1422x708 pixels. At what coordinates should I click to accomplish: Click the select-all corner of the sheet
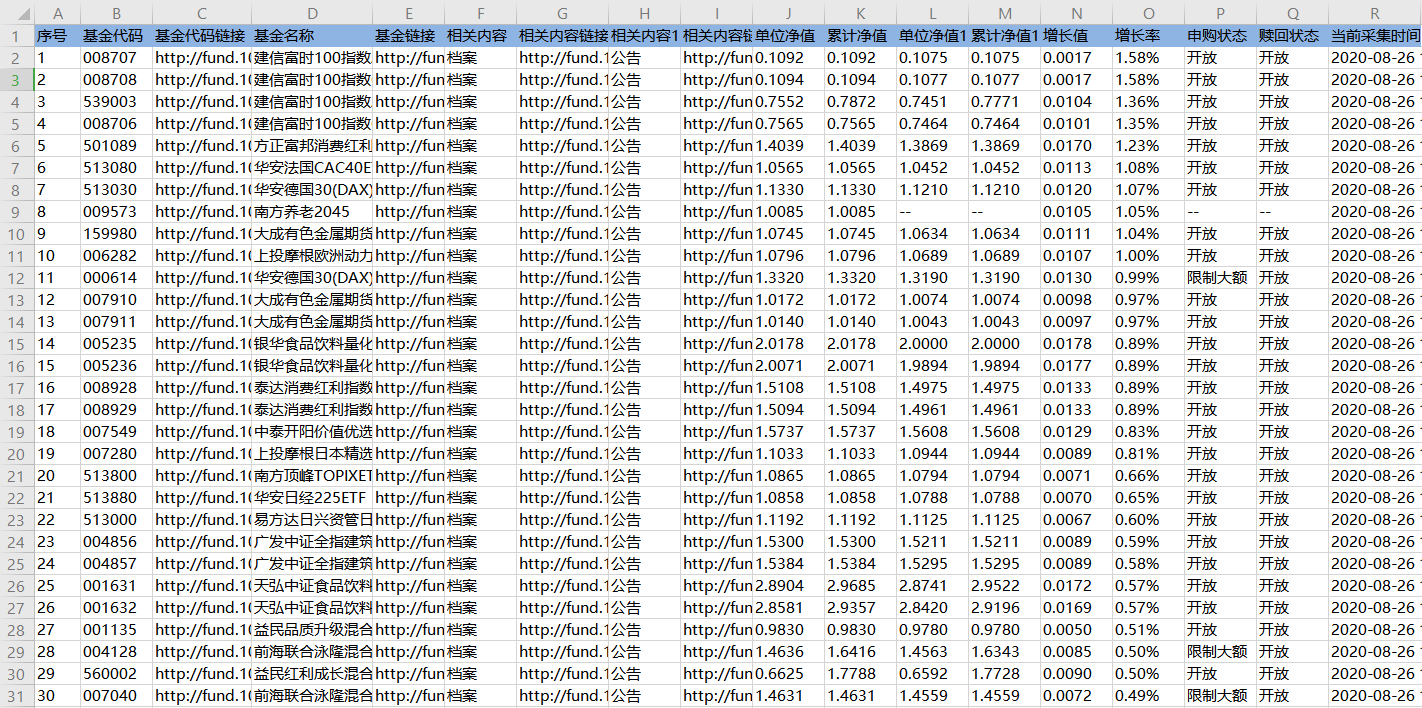point(16,13)
